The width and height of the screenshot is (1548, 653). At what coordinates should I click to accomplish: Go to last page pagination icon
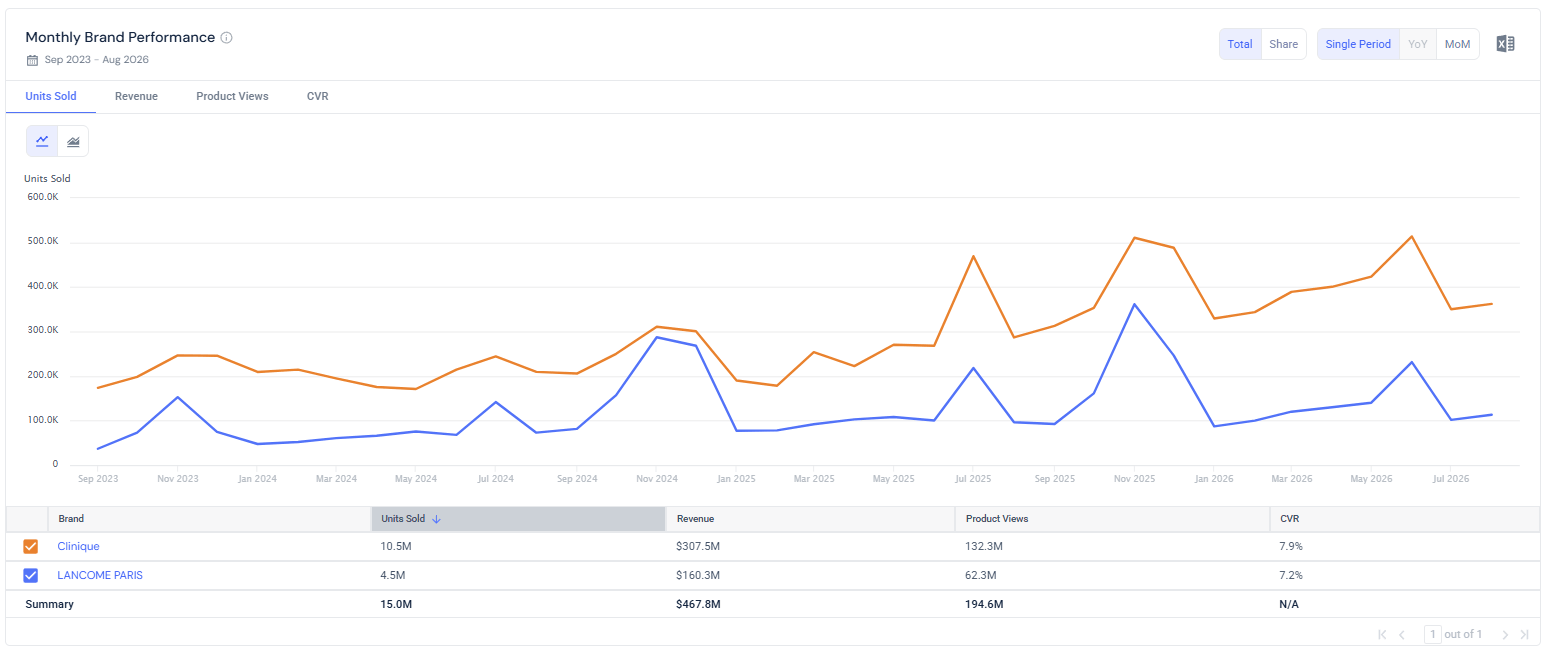tap(1524, 635)
